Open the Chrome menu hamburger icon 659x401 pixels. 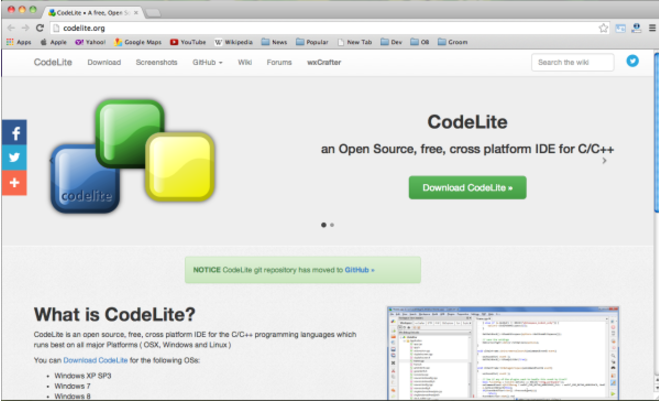click(x=652, y=28)
